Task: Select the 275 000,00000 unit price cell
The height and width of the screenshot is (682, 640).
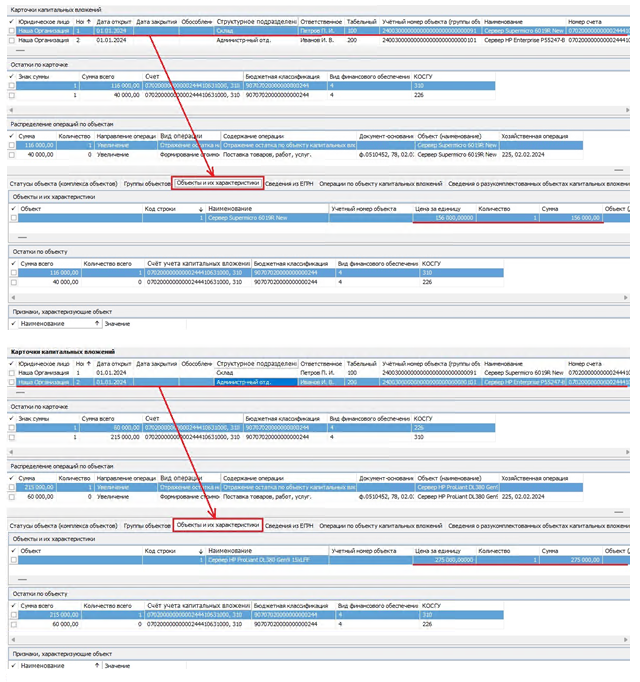Action: pos(444,559)
